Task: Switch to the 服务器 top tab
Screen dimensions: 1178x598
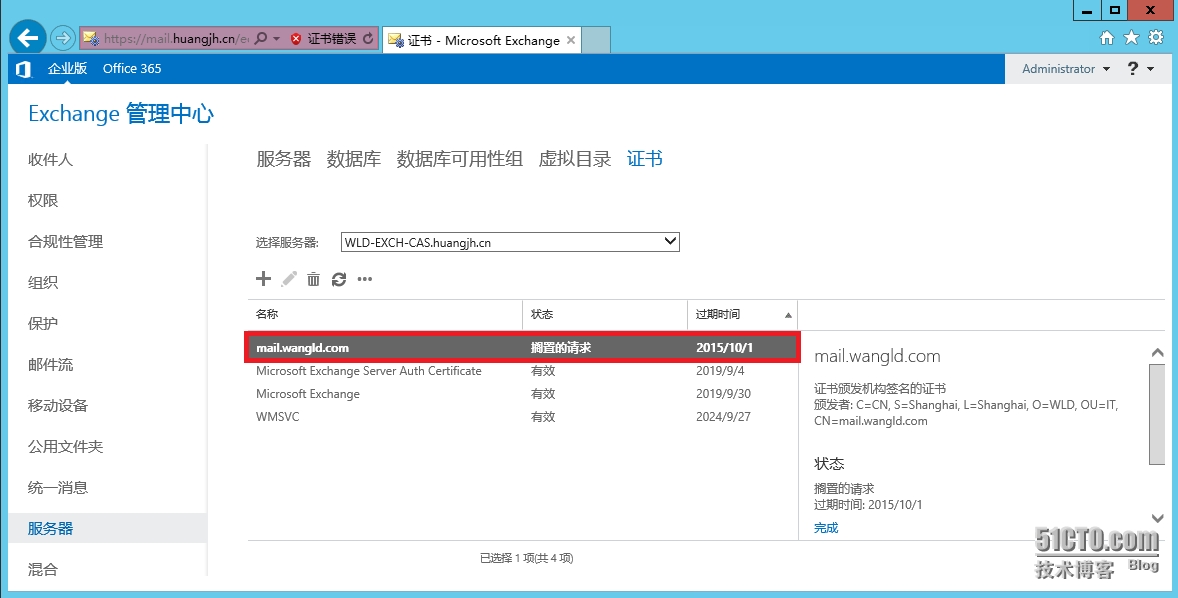Action: click(x=283, y=159)
